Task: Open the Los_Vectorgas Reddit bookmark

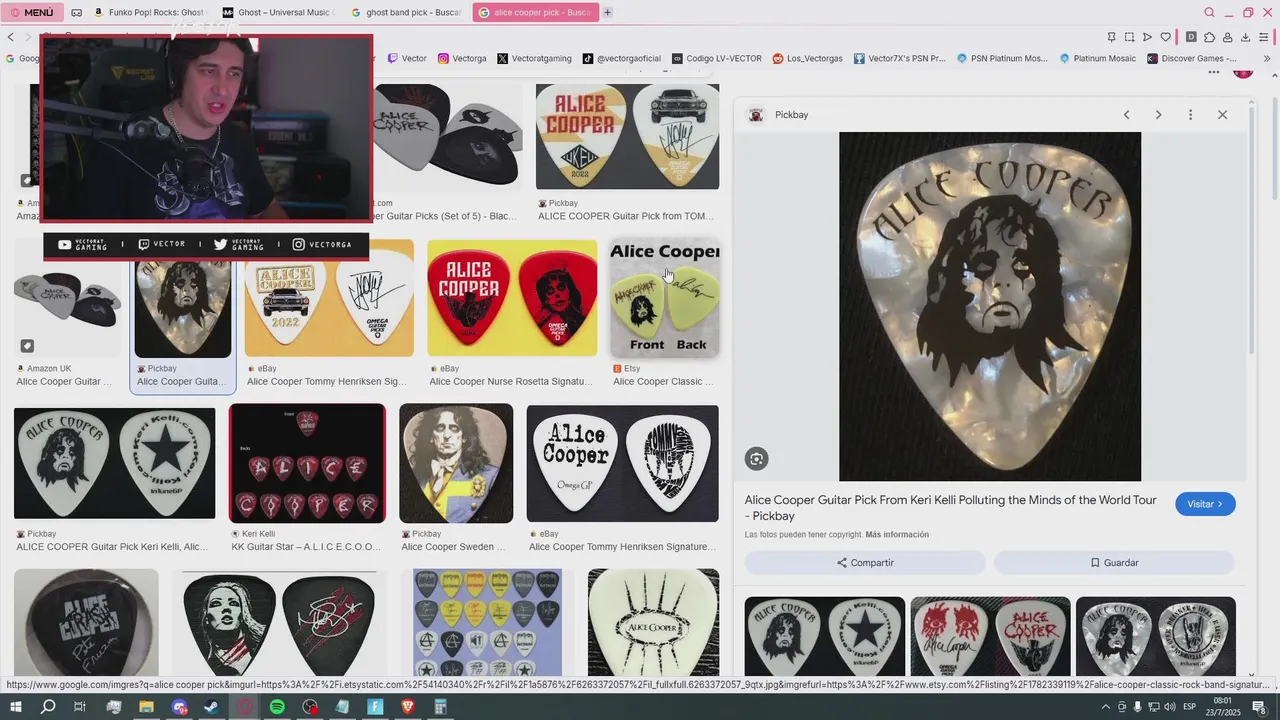Action: pyautogui.click(x=807, y=58)
